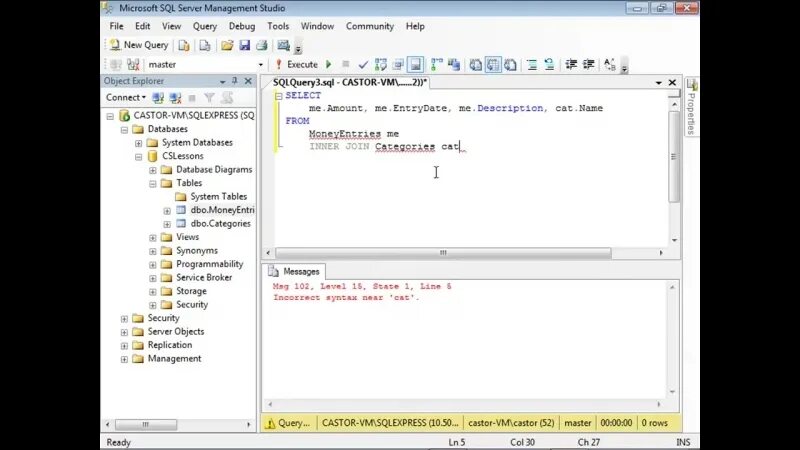The width and height of the screenshot is (800, 450).
Task: Toggle IntelliSense Enabled button
Action: point(416,64)
